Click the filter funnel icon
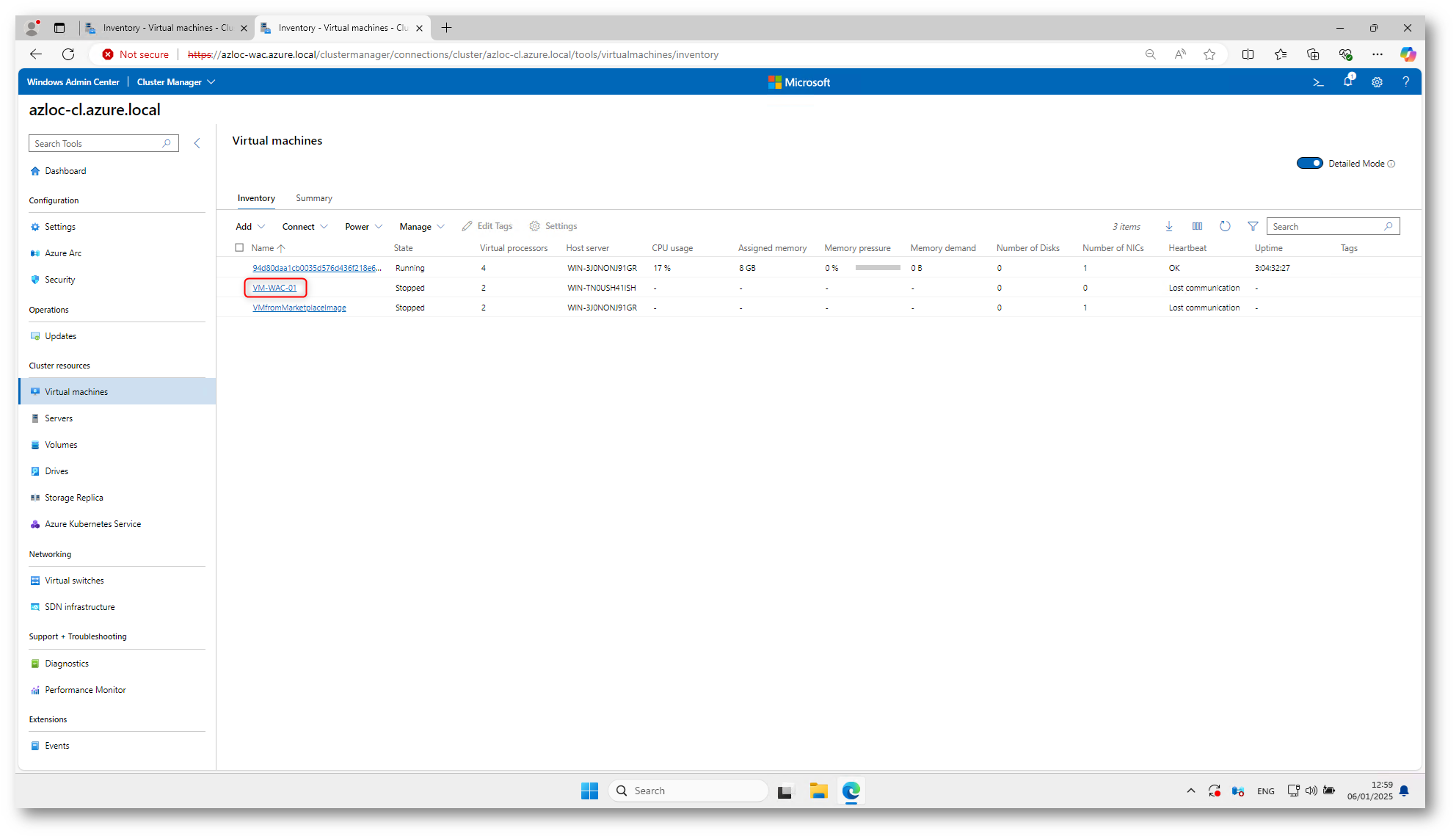The width and height of the screenshot is (1456, 839). 1253,226
